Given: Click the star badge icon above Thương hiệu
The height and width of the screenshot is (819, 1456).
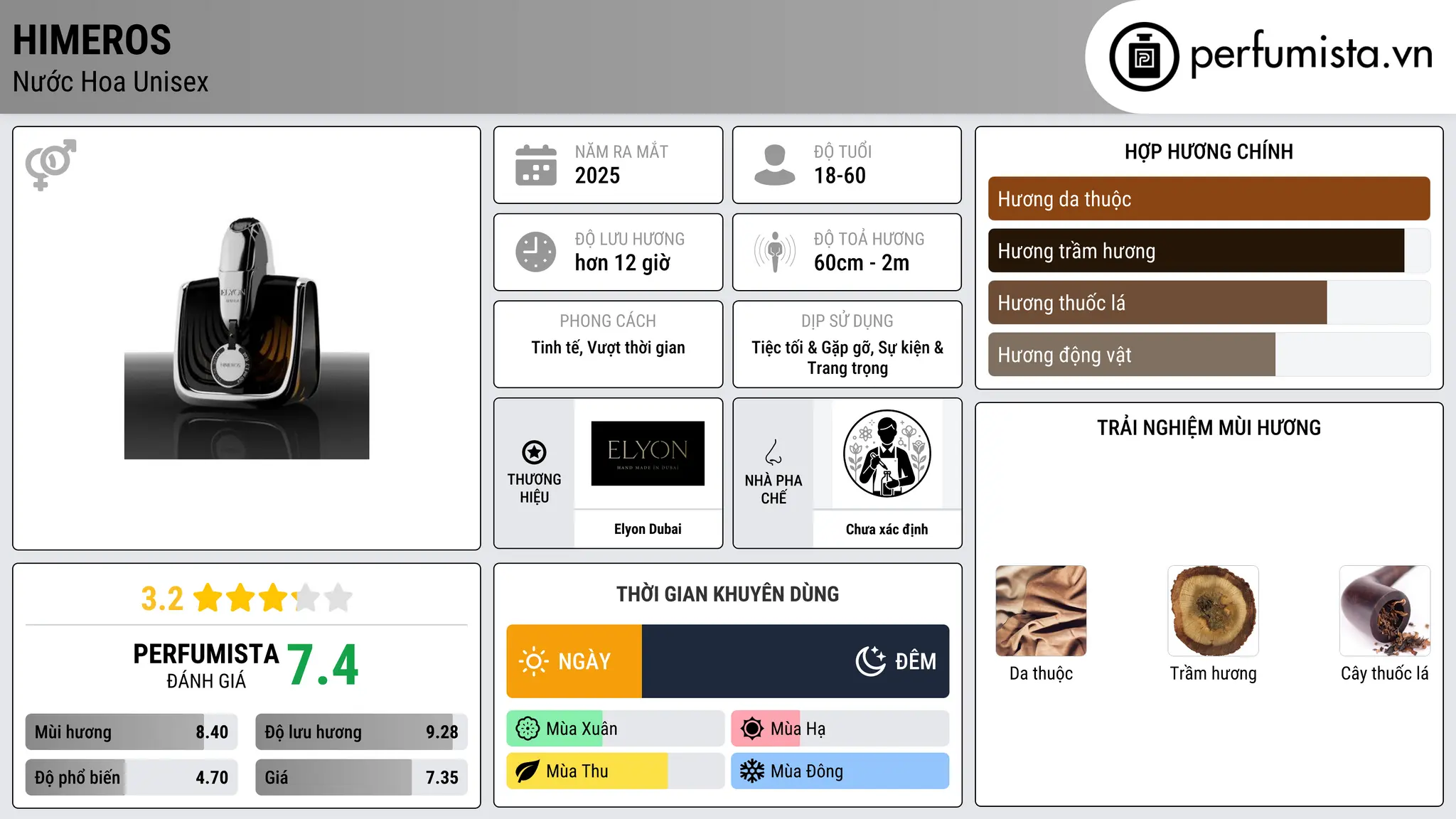Looking at the screenshot, I should click(x=534, y=452).
